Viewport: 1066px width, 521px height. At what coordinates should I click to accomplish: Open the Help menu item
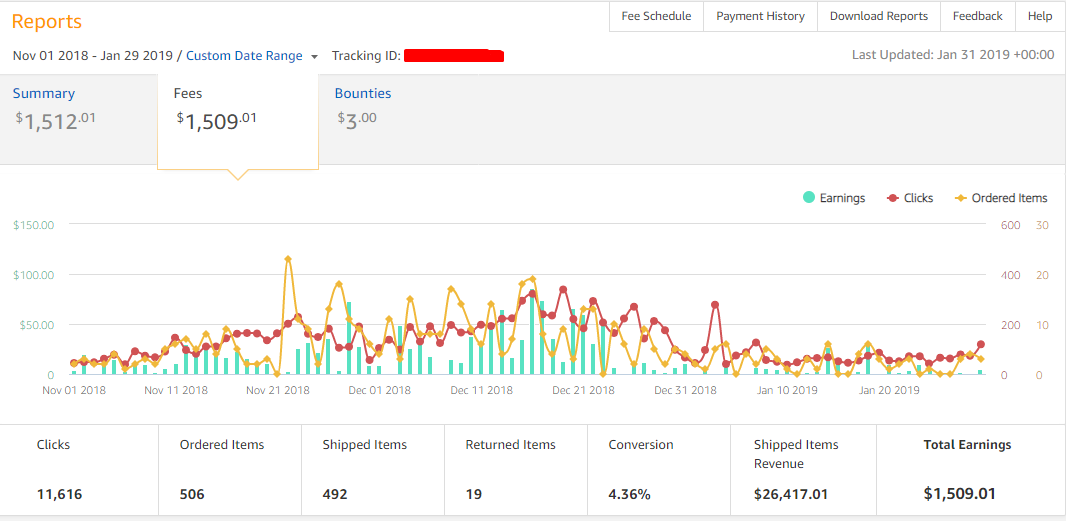tap(1040, 16)
